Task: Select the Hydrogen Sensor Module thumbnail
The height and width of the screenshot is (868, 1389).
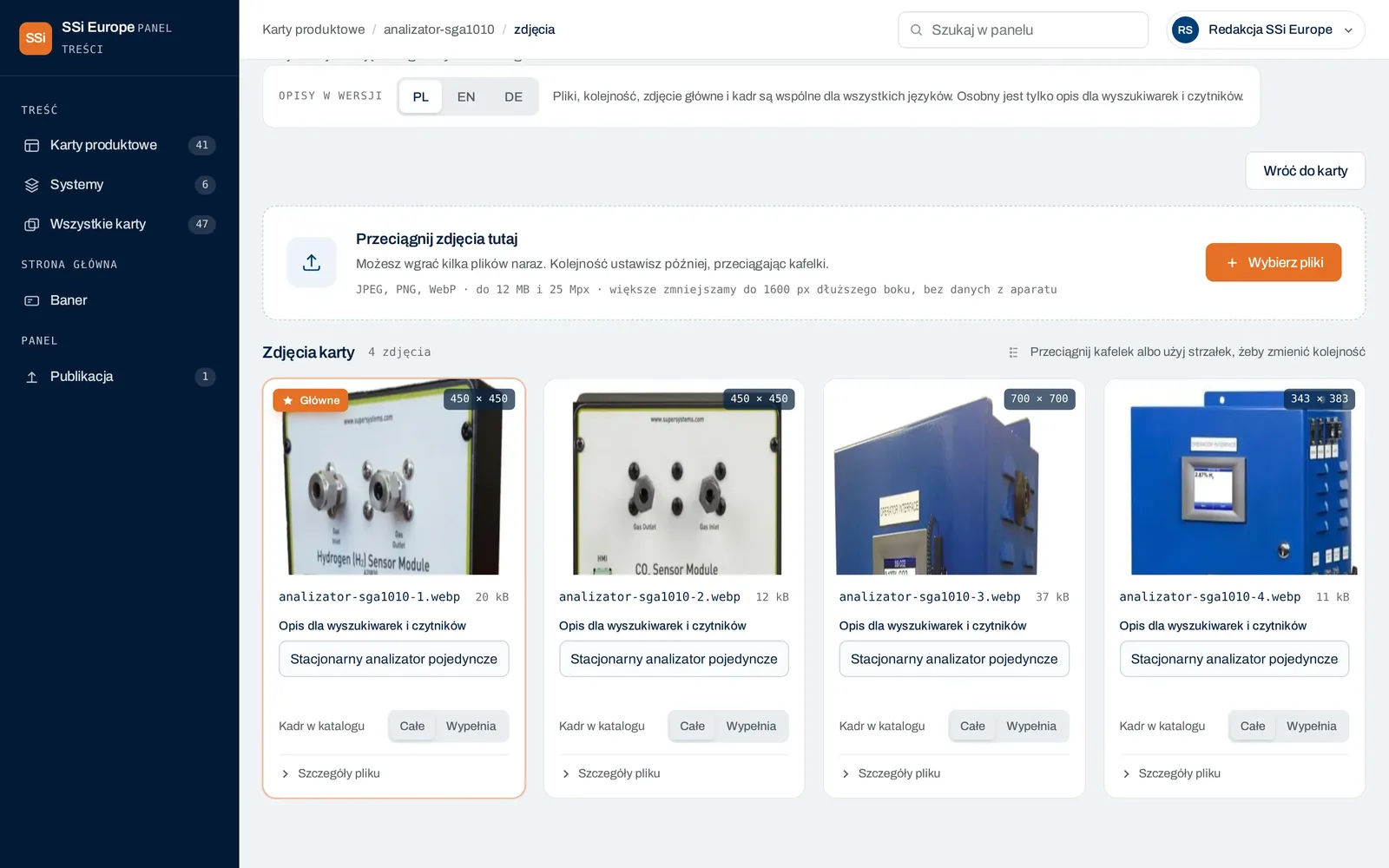Action: (394, 477)
